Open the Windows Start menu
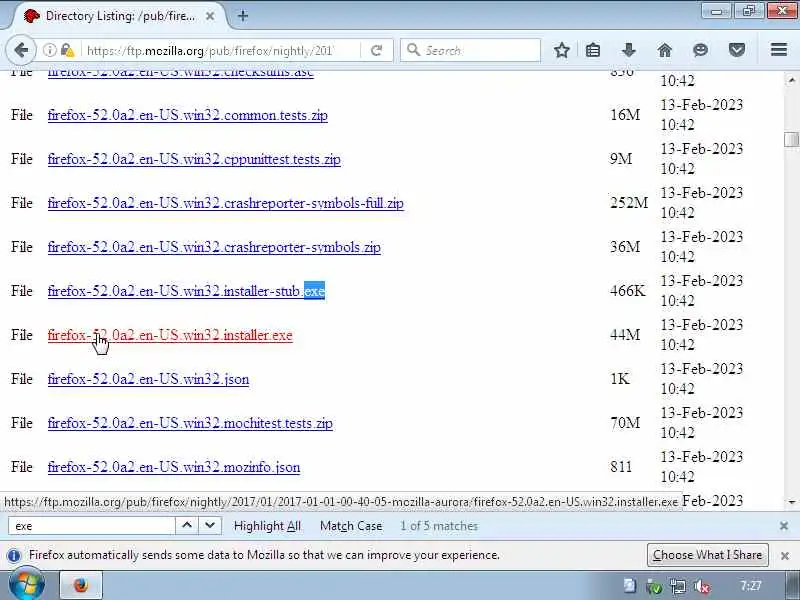Screen dimensions: 800x600 (x=27, y=585)
